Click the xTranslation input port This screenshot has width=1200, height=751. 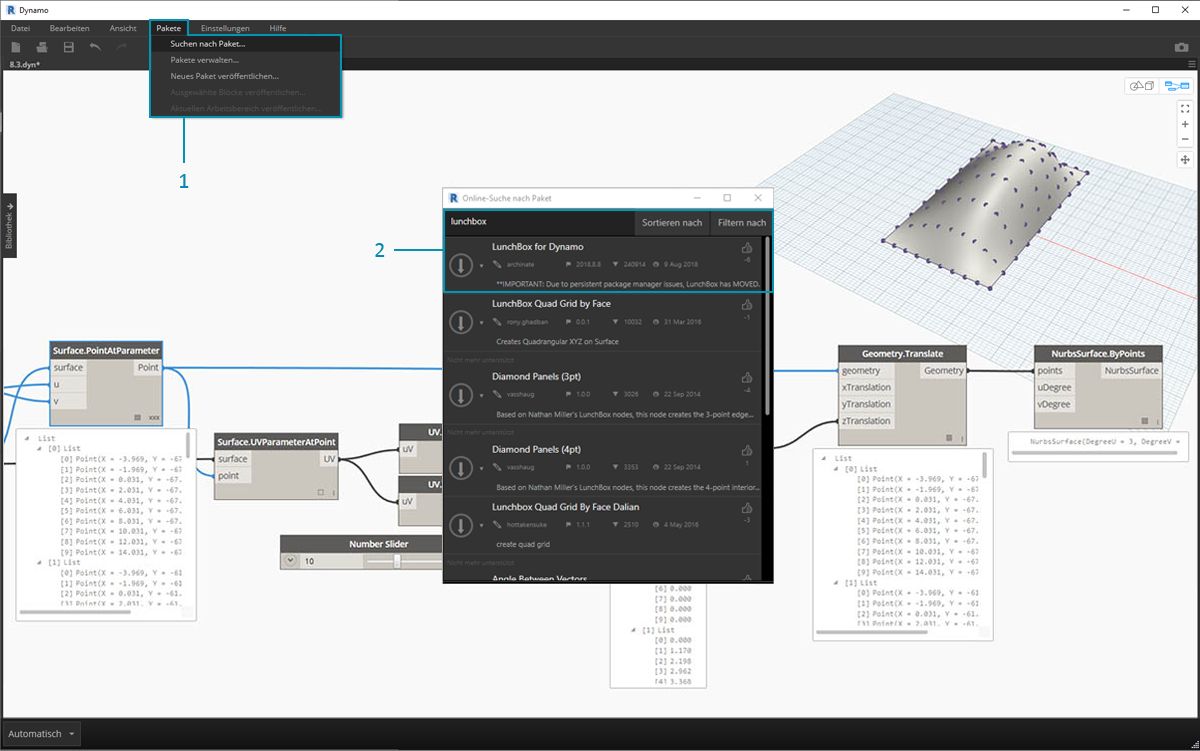(867, 387)
